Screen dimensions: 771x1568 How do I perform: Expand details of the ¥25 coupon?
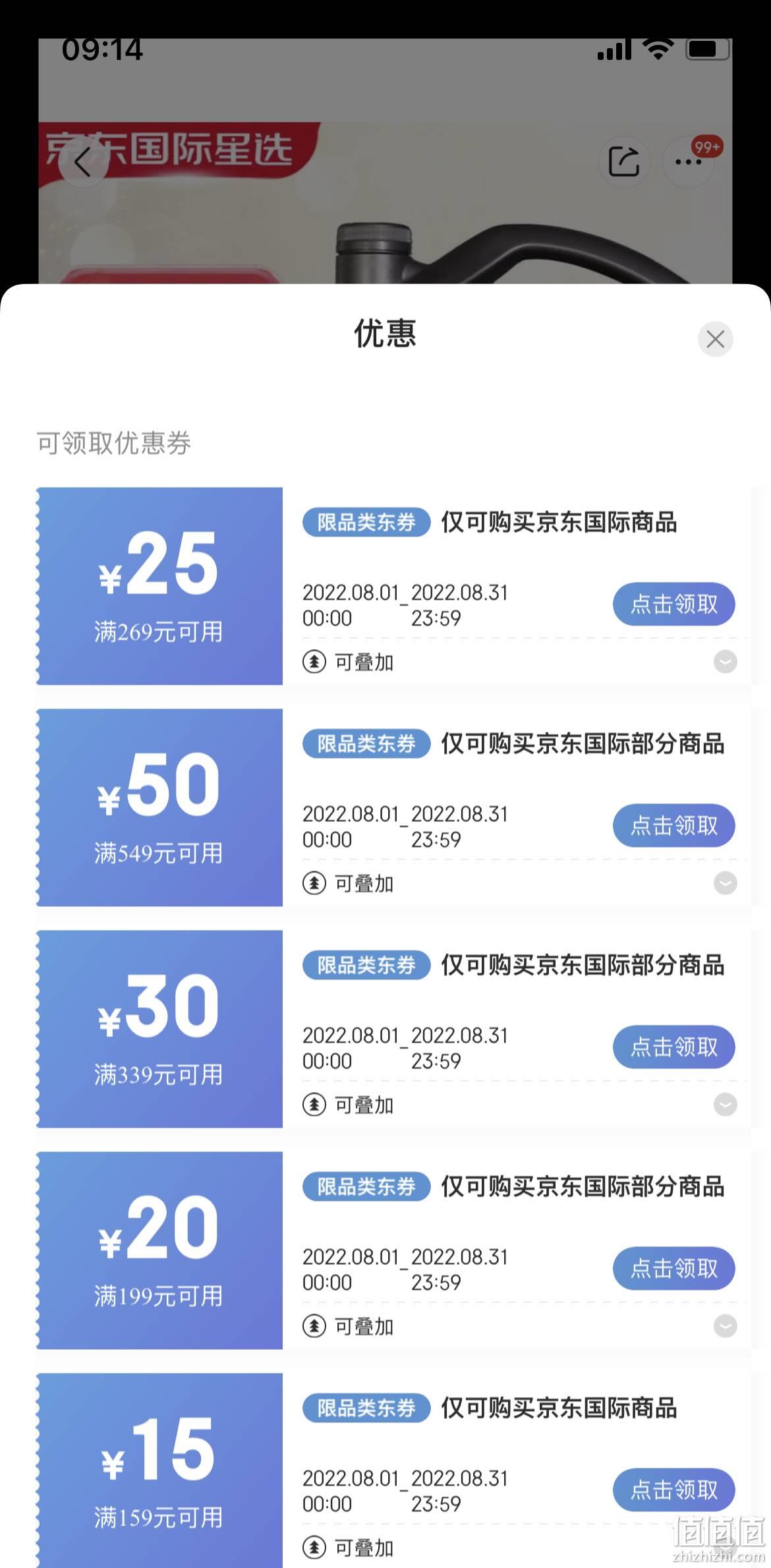tap(726, 662)
